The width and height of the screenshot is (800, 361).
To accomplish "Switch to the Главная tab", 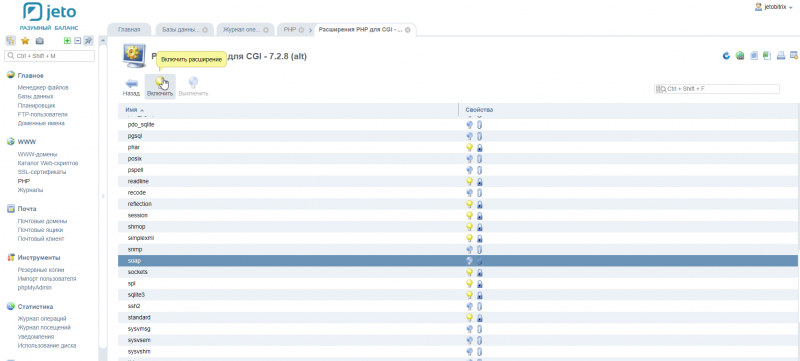I will pyautogui.click(x=129, y=30).
